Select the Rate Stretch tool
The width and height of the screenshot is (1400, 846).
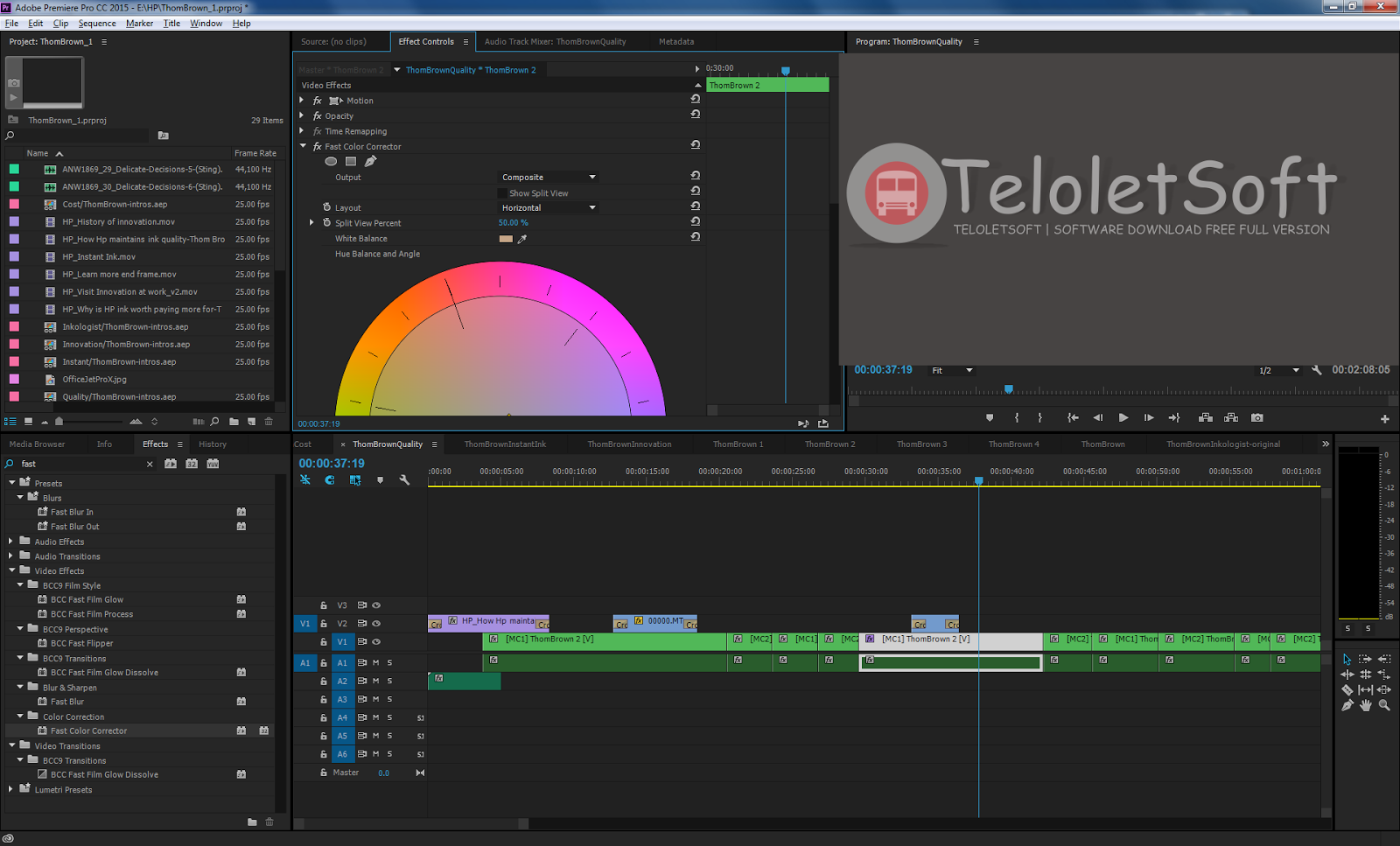click(1384, 675)
